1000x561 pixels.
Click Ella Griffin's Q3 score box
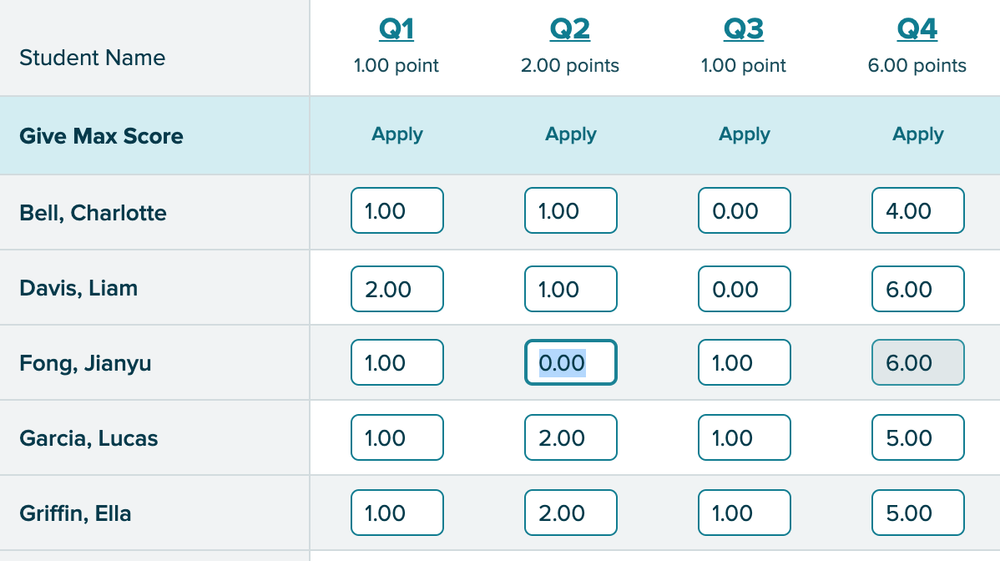click(x=744, y=513)
